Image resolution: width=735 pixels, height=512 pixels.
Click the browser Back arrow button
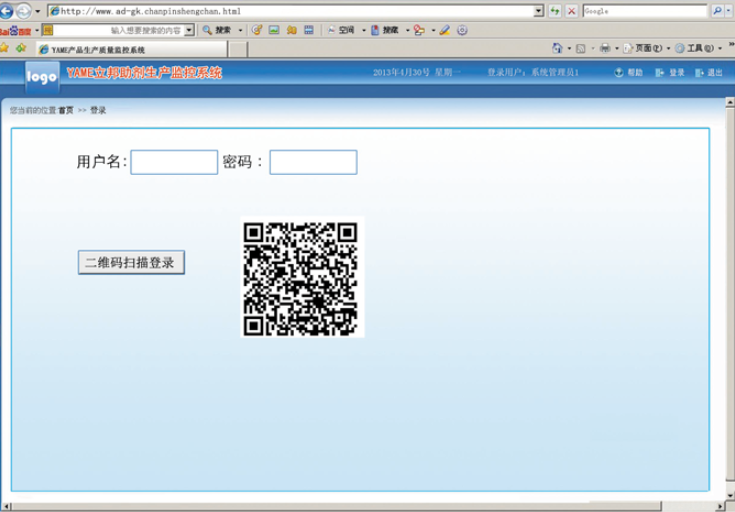click(6, 10)
